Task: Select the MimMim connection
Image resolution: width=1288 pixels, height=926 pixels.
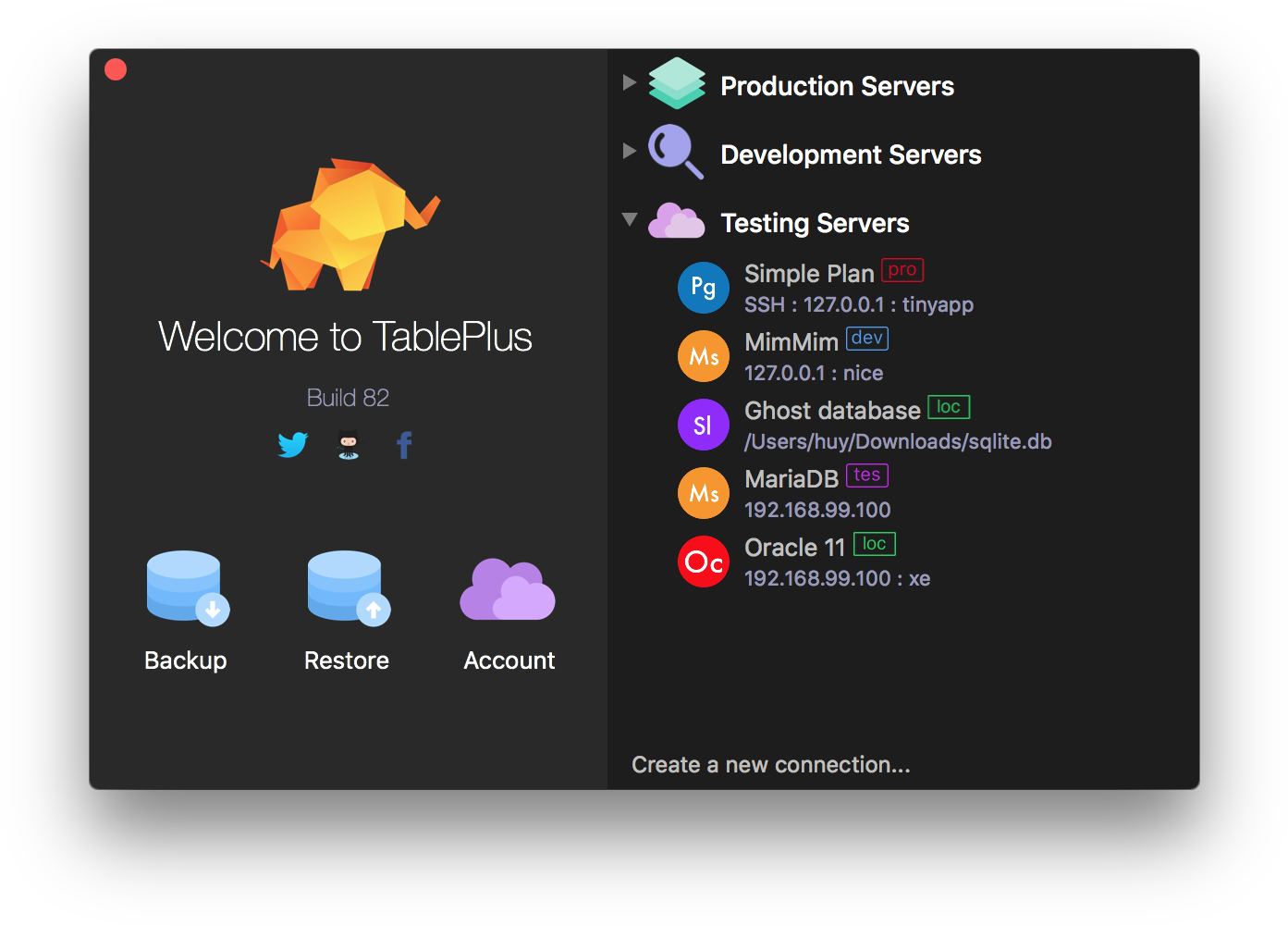Action: click(791, 342)
